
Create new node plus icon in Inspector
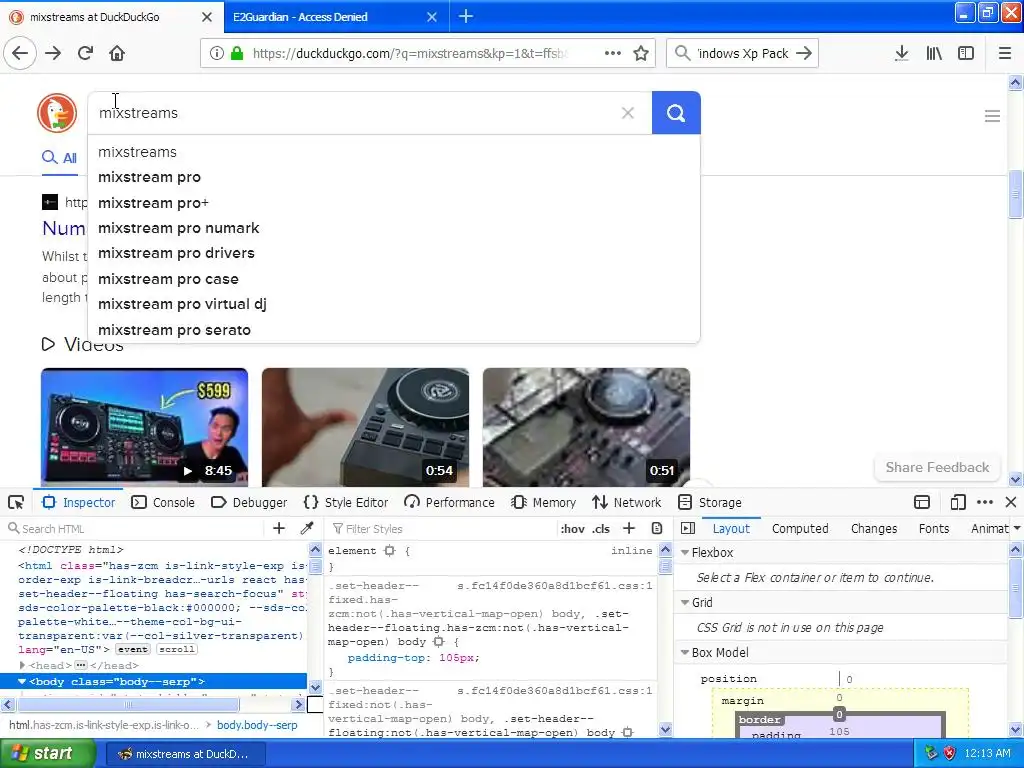point(279,528)
